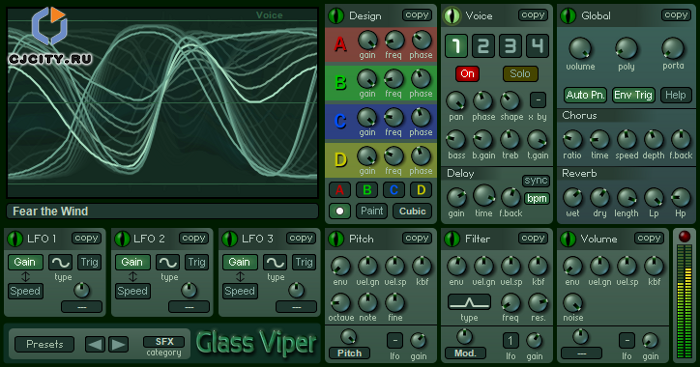
Task: Click the output level meter
Action: point(684,301)
